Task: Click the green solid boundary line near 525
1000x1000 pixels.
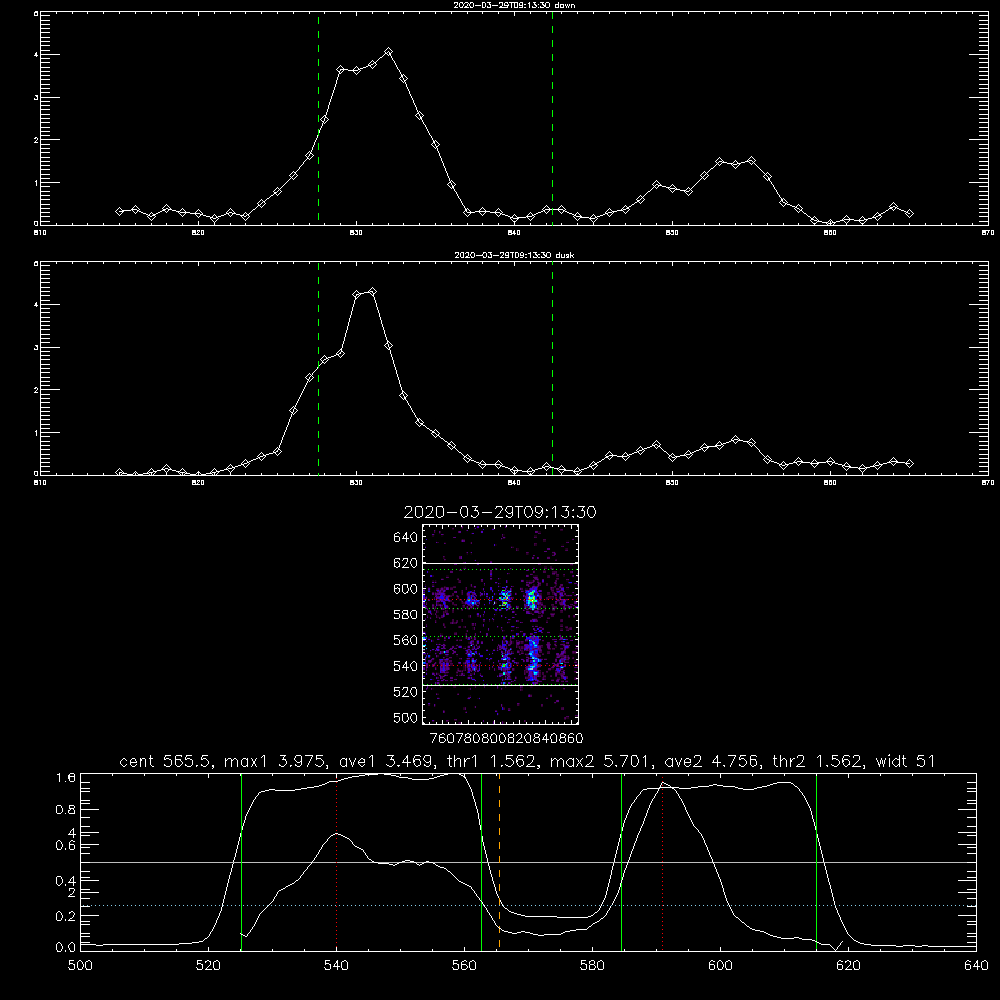Action: pos(241,861)
